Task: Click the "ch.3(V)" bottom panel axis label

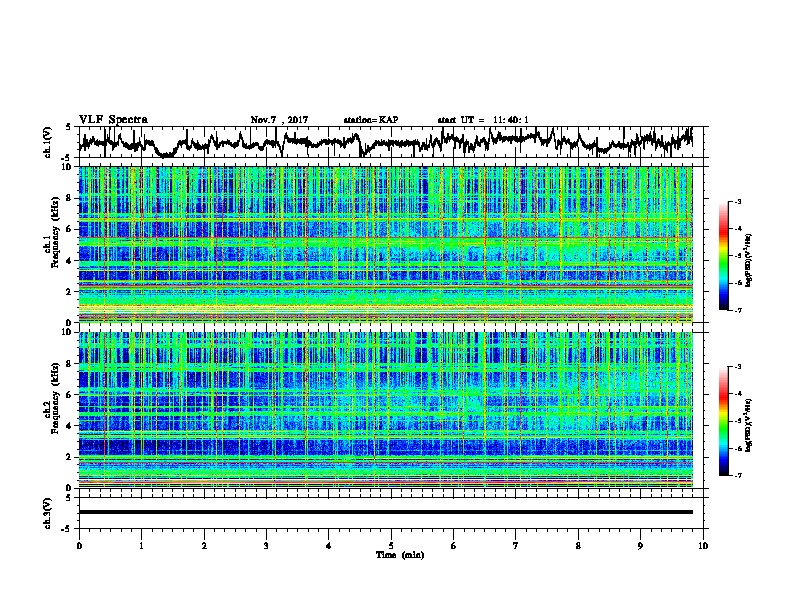Action: coord(48,514)
